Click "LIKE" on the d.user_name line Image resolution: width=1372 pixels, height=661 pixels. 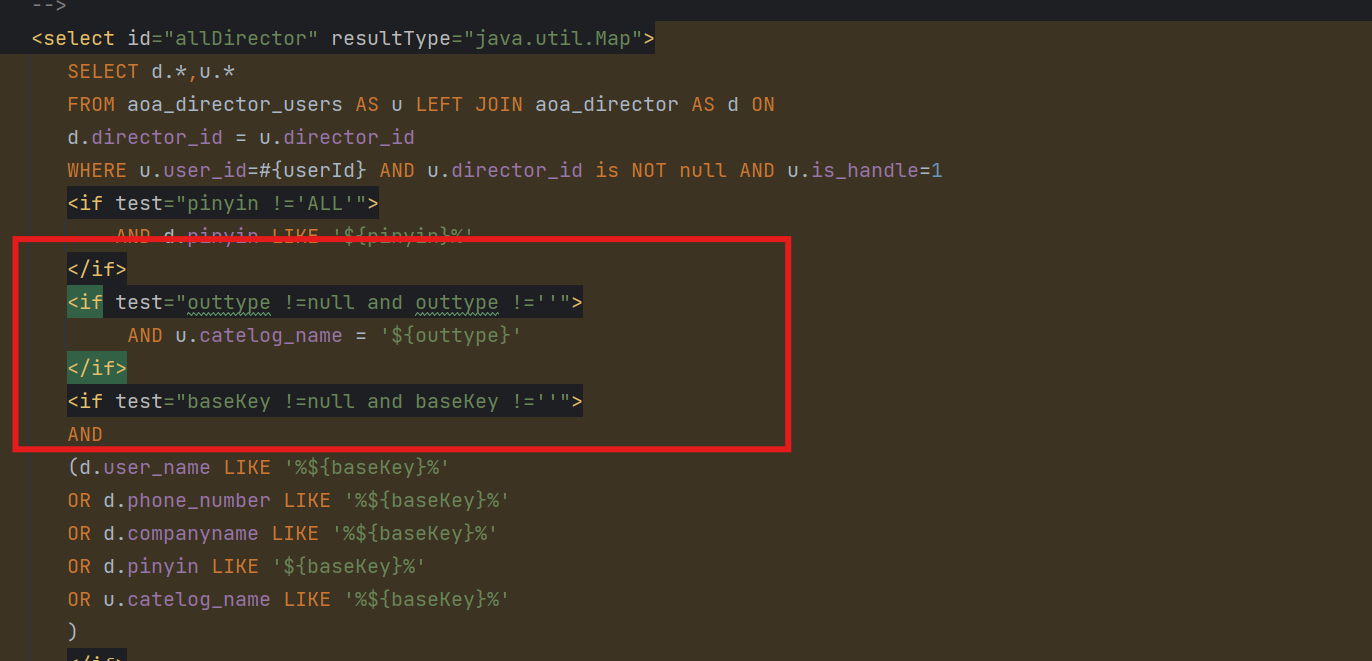coord(247,468)
